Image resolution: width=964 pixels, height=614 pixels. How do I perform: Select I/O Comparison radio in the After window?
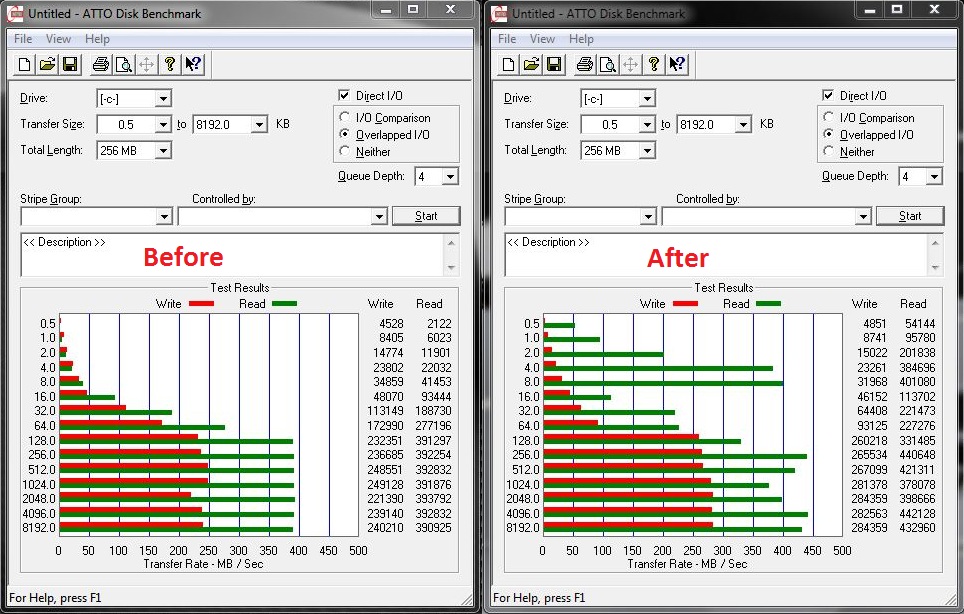click(x=828, y=117)
